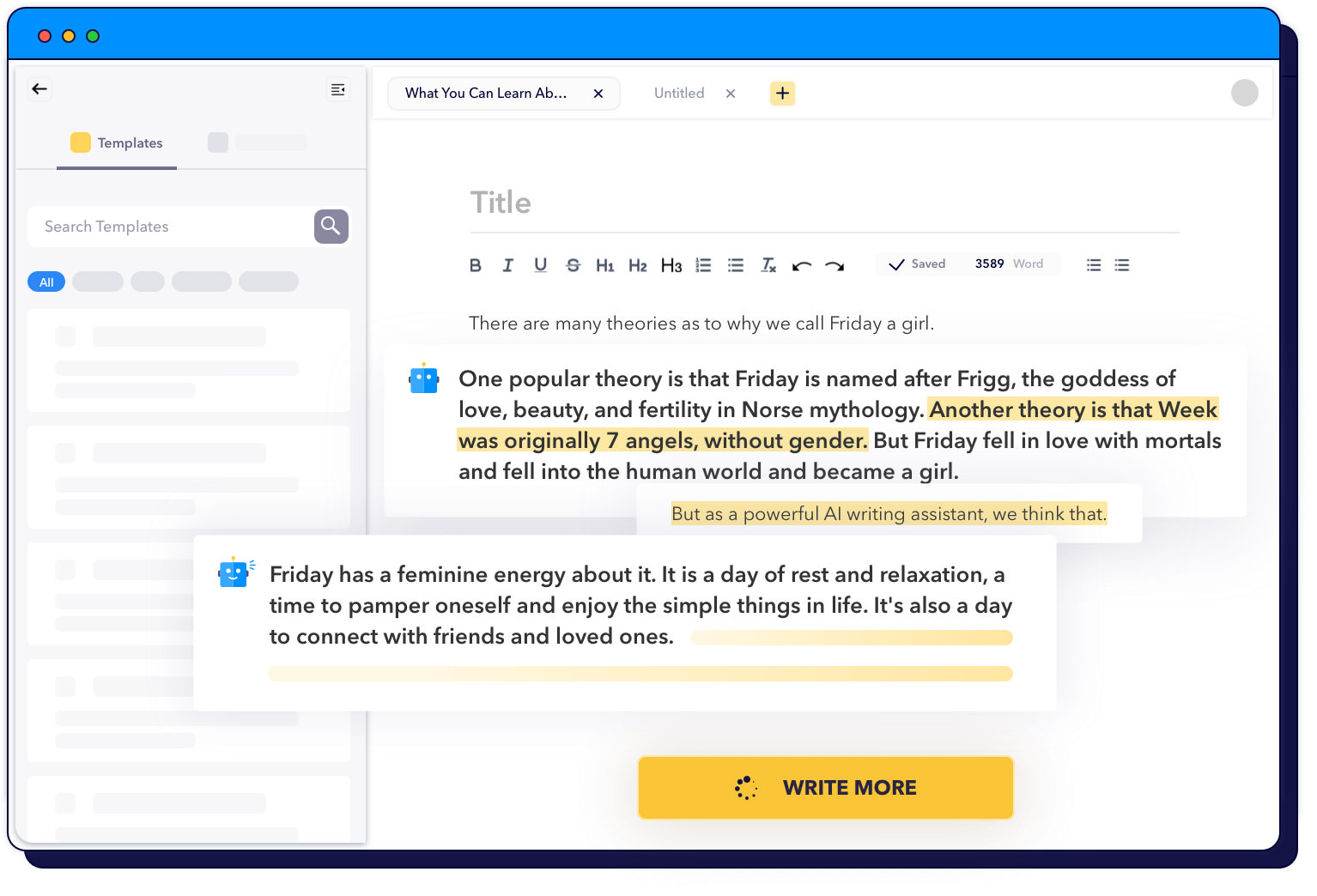The width and height of the screenshot is (1317, 896).
Task: Click the robot icon beside feminine energy text
Action: 235,572
